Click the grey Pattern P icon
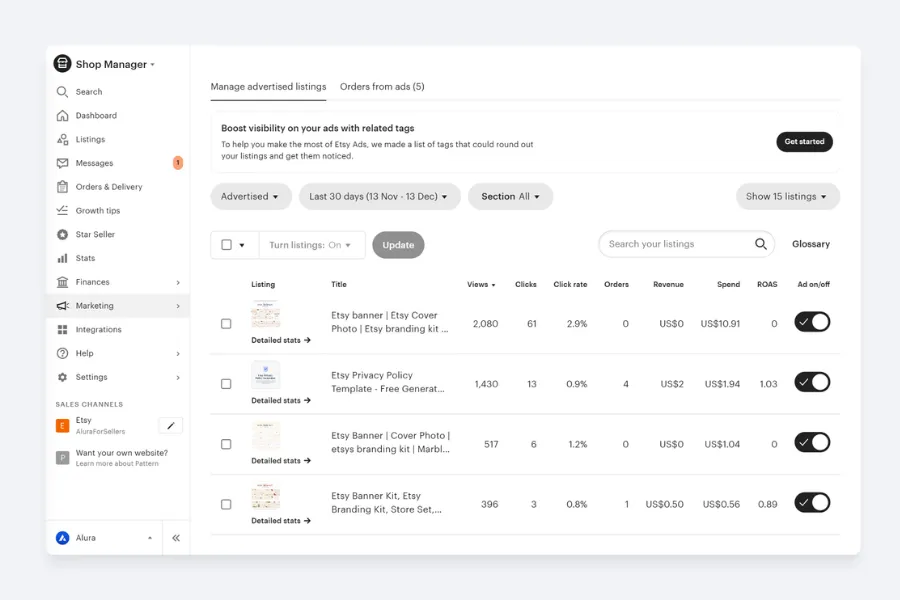900x600 pixels. pyautogui.click(x=62, y=458)
